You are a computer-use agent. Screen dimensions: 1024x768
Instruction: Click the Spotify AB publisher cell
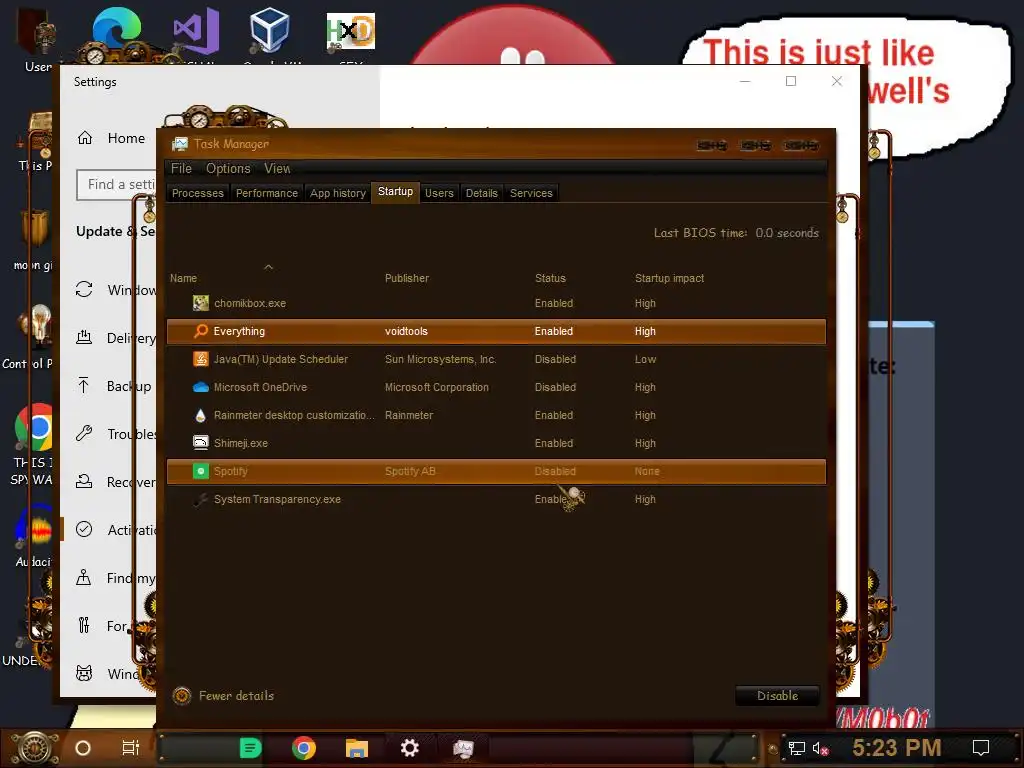coord(410,472)
